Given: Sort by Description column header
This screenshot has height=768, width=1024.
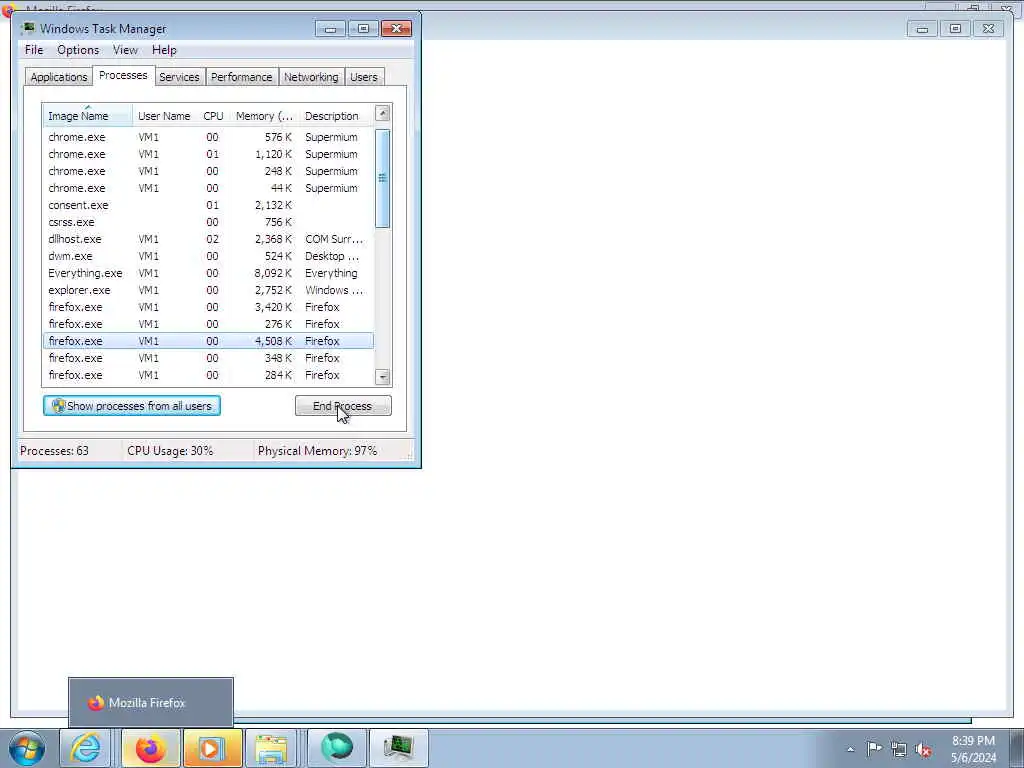Looking at the screenshot, I should (x=336, y=116).
